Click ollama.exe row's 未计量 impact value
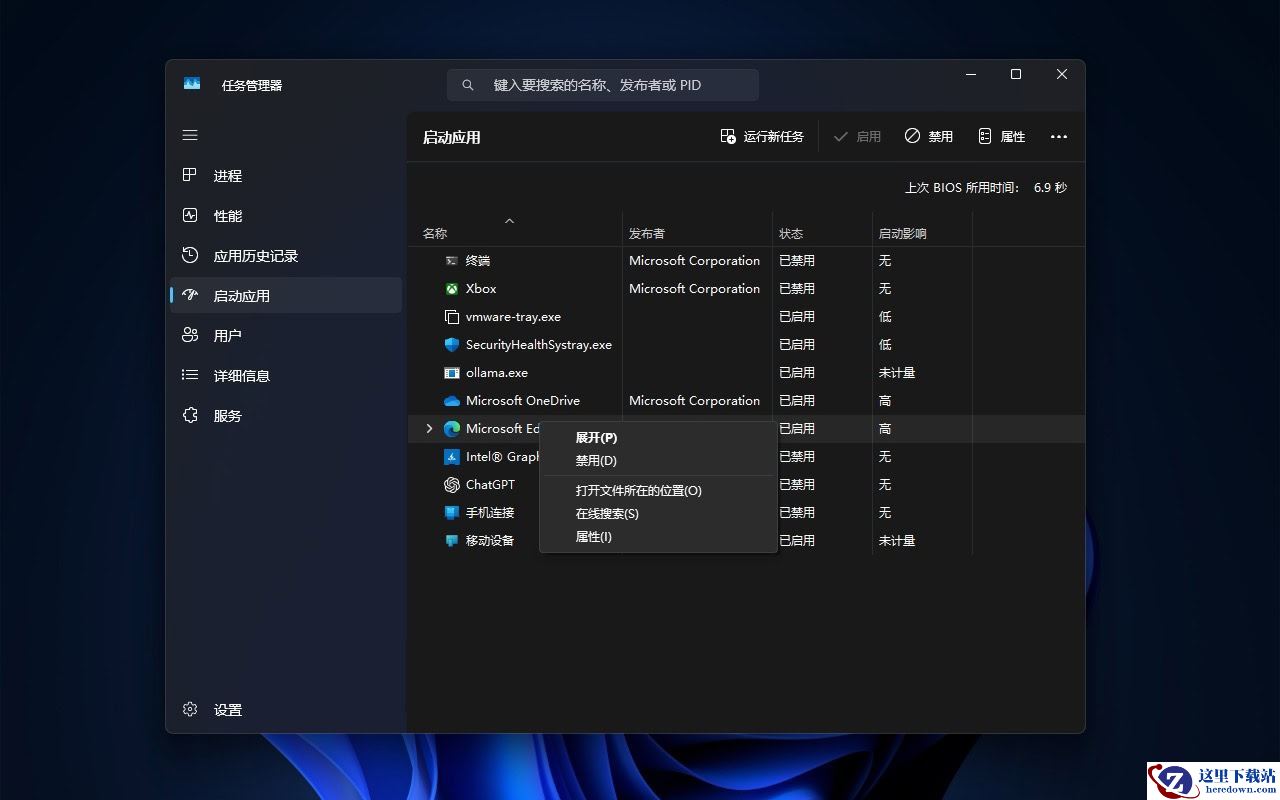Screen dimensions: 1280x800 coord(897,372)
